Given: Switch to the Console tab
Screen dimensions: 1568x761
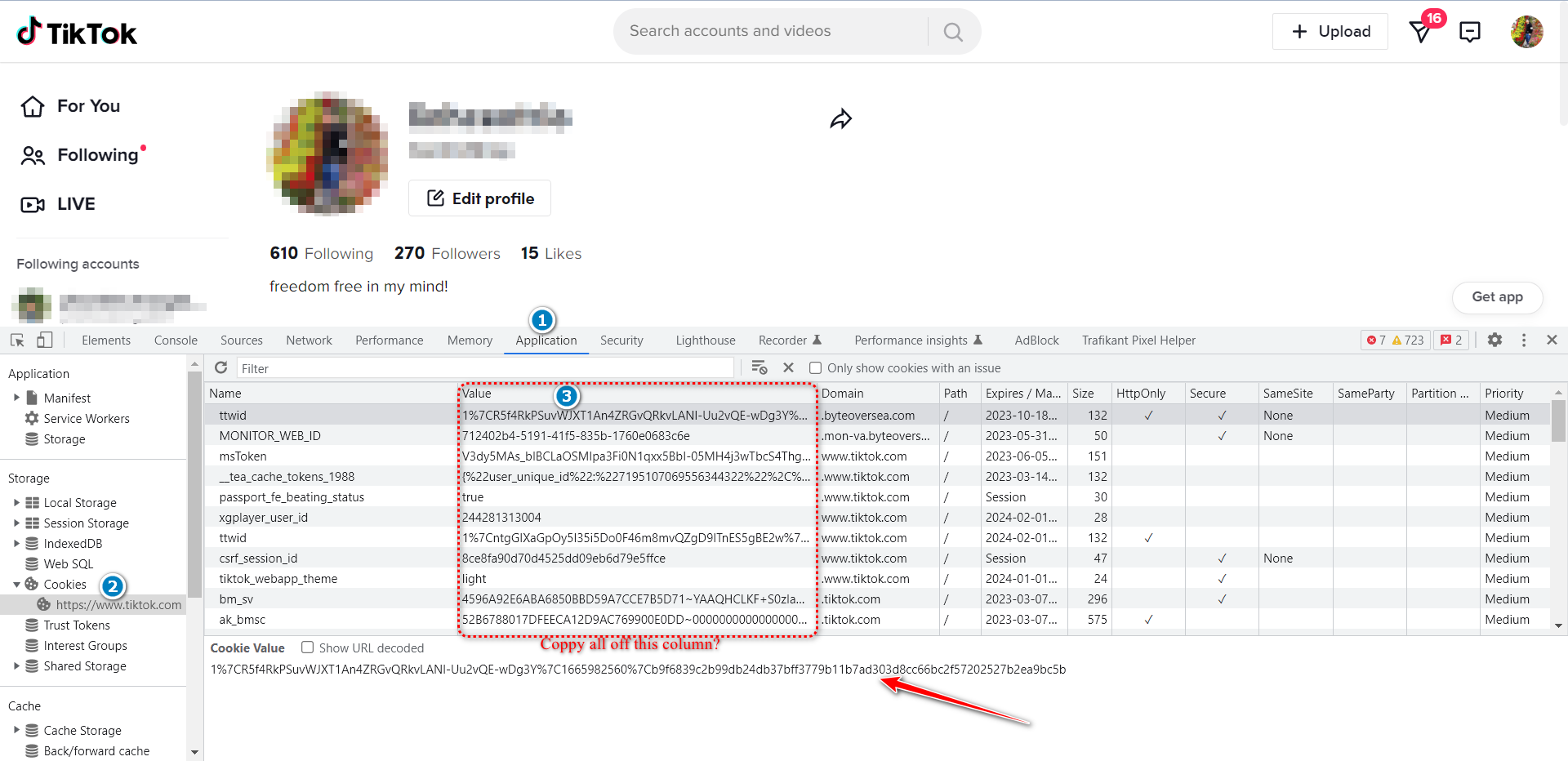Looking at the screenshot, I should (x=176, y=340).
